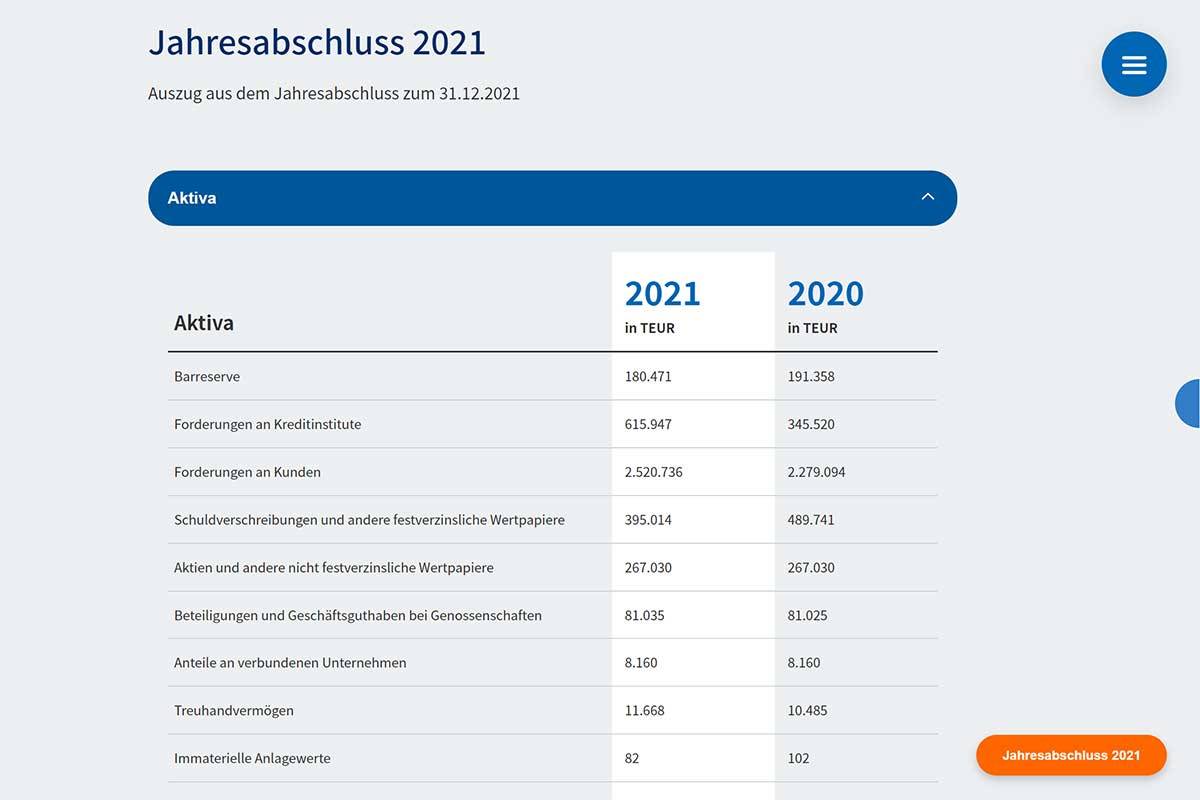Click Immaterielle Anlagewerte 2020 value 102
This screenshot has width=1200, height=800.
799,758
